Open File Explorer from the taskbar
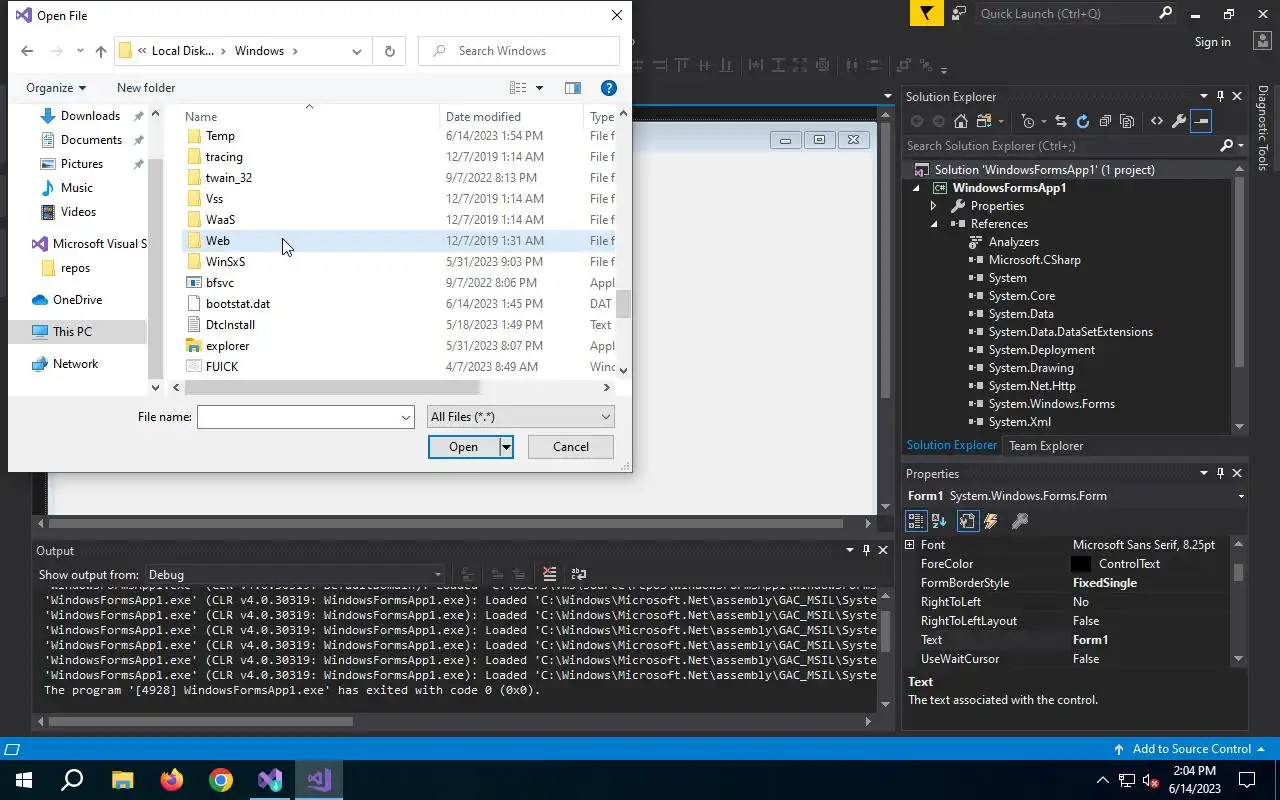Image resolution: width=1280 pixels, height=800 pixels. (x=122, y=780)
